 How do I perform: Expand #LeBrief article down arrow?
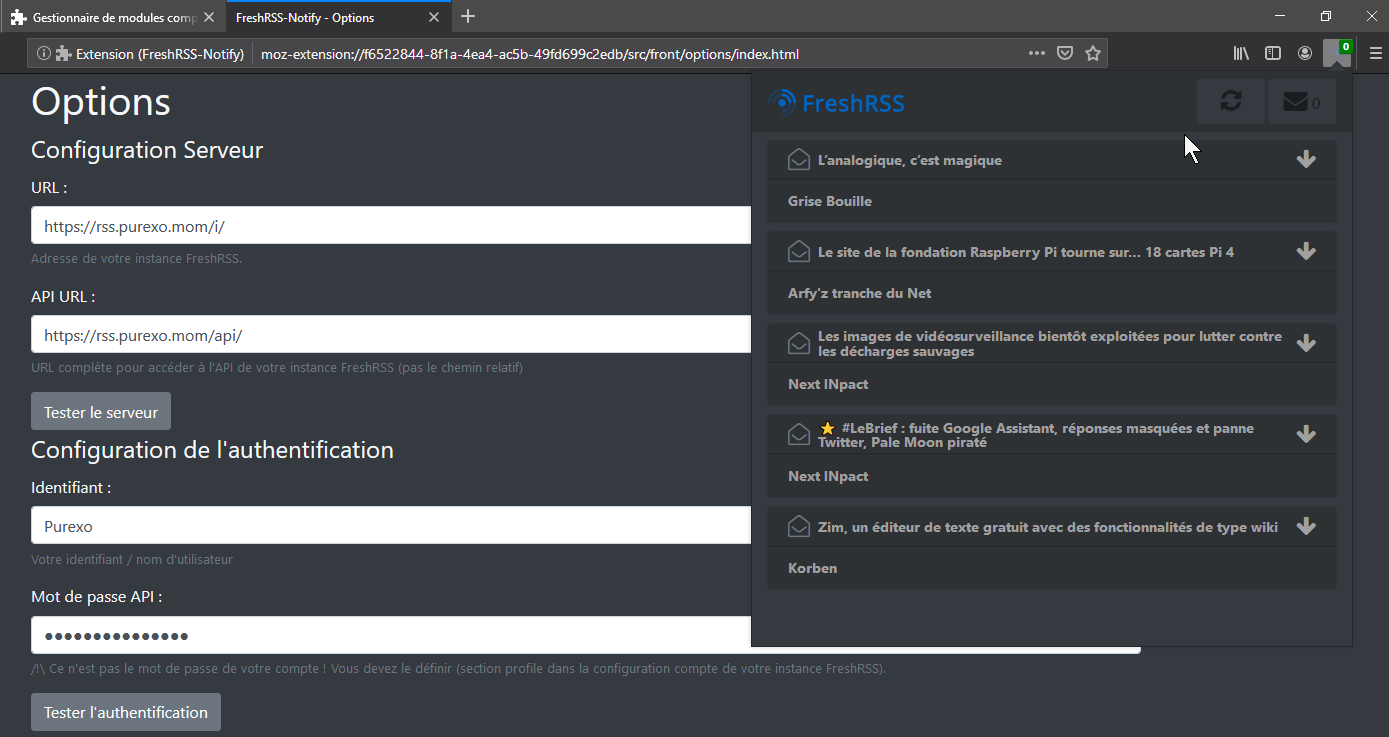1306,434
